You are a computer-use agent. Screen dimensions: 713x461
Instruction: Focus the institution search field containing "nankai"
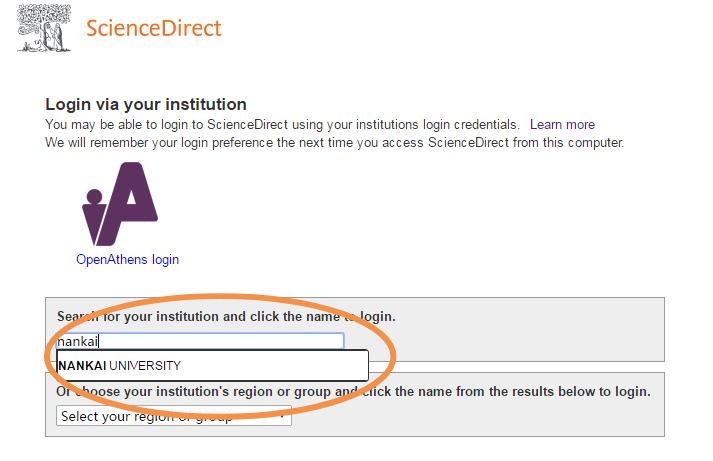pos(200,341)
